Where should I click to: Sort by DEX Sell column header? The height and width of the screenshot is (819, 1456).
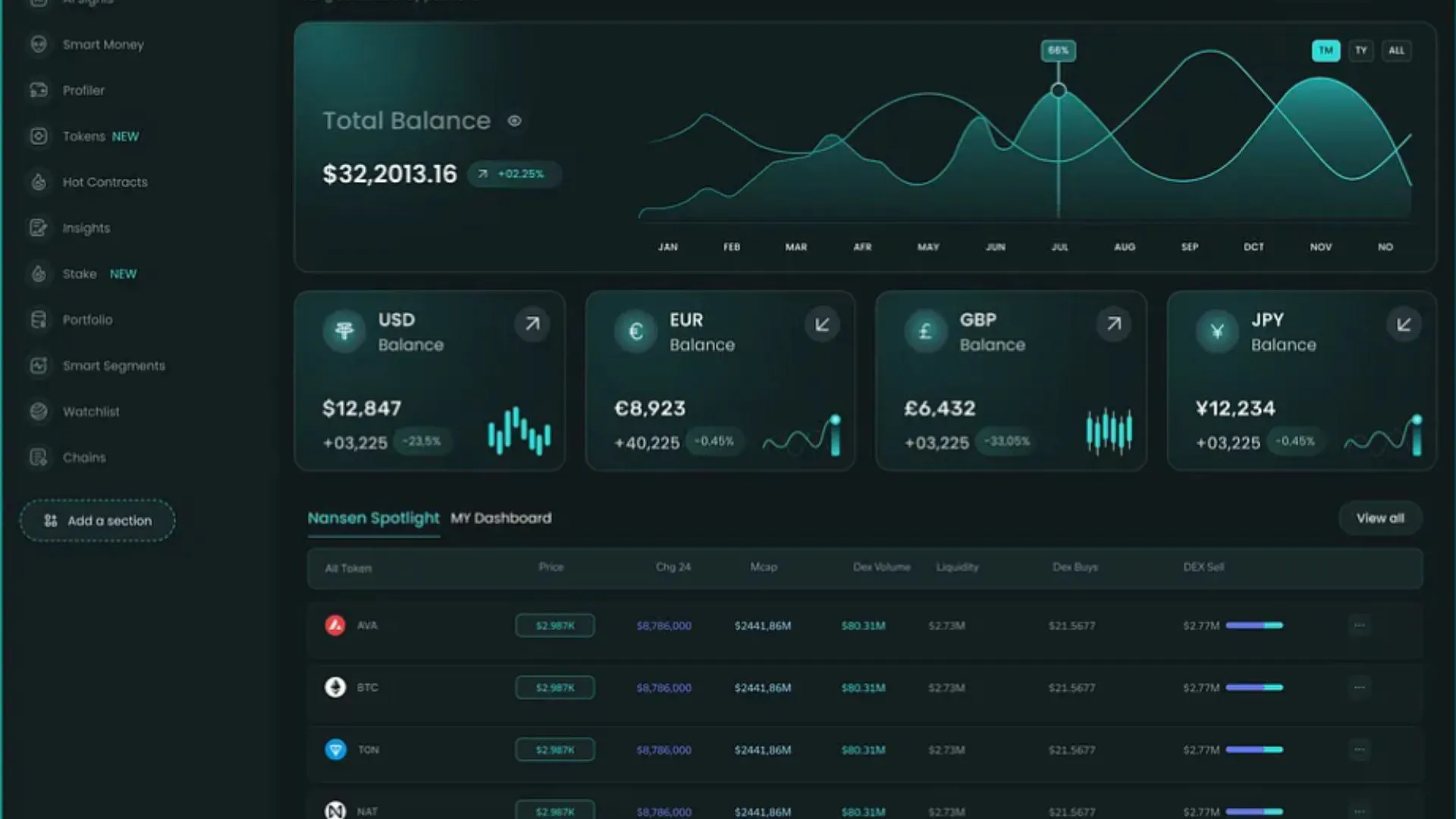tap(1203, 566)
